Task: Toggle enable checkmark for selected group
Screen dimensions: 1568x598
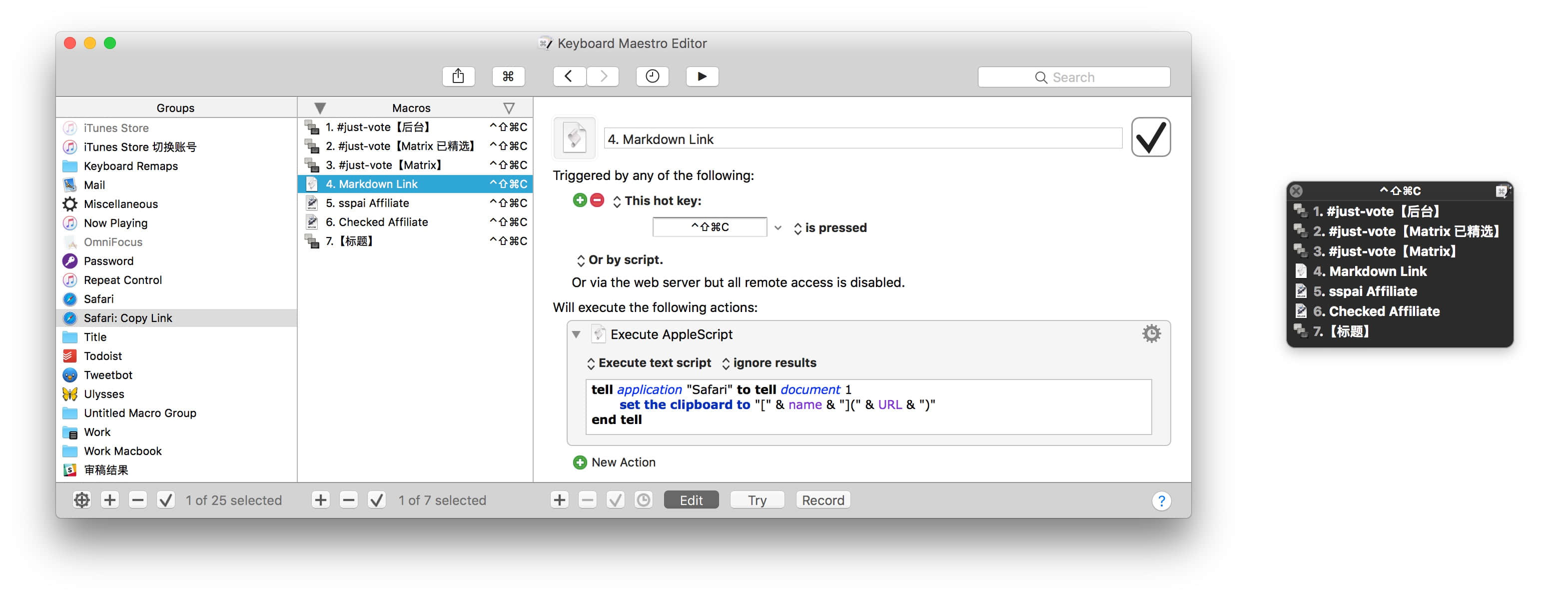Action: [x=165, y=500]
